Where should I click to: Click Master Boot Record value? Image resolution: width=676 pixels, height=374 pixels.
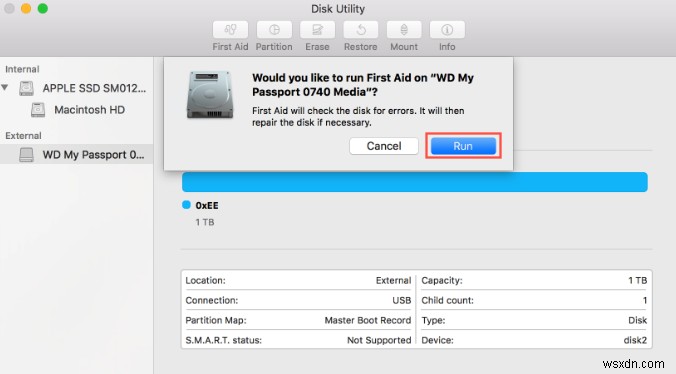368,320
